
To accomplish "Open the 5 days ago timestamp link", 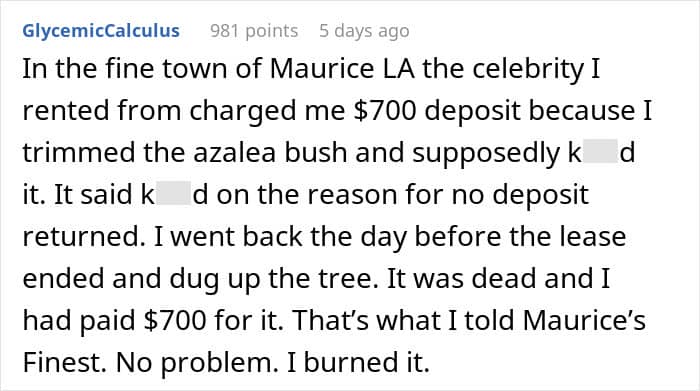I will point(364,31).
